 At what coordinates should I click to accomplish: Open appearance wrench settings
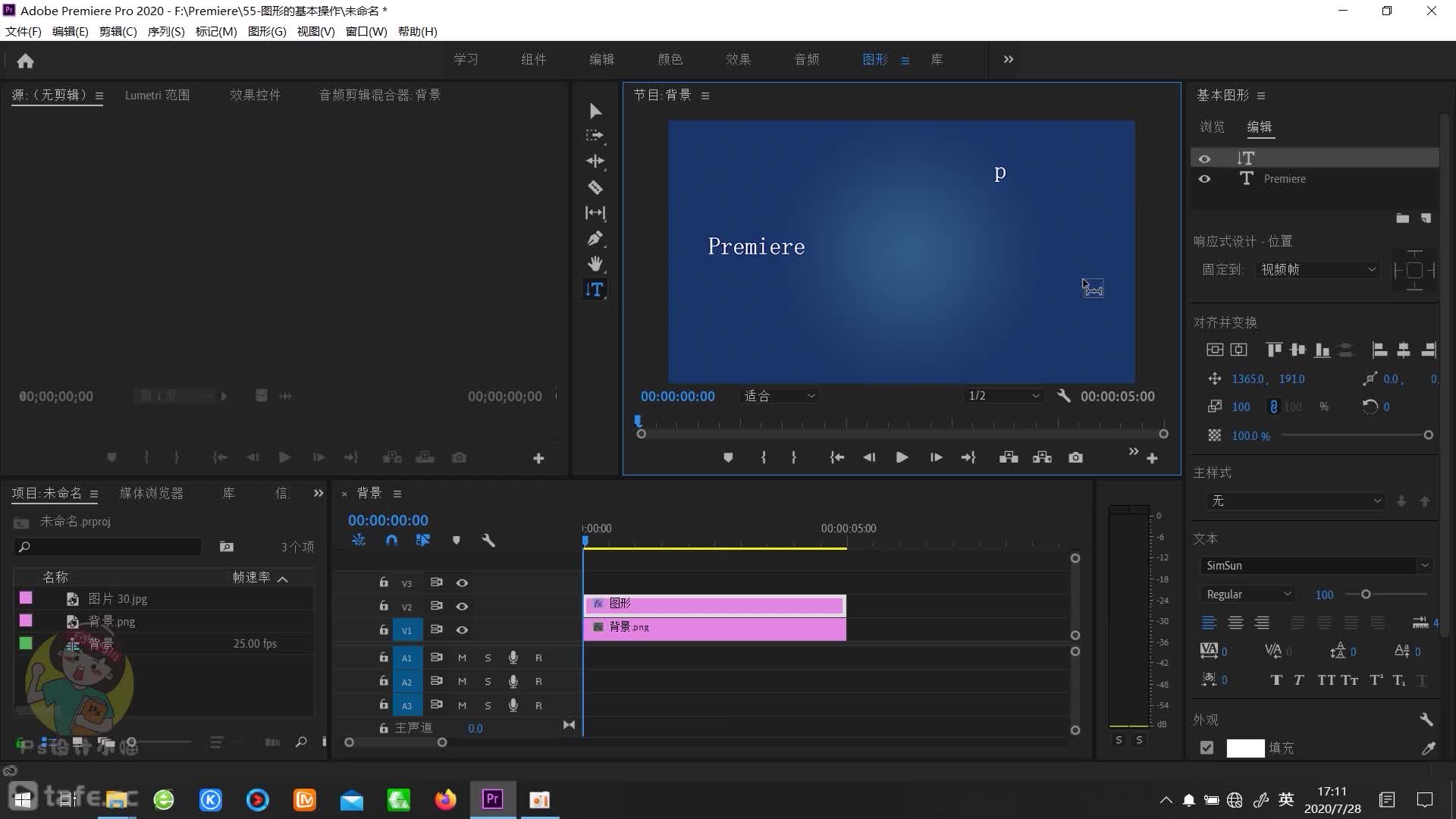coord(1426,720)
